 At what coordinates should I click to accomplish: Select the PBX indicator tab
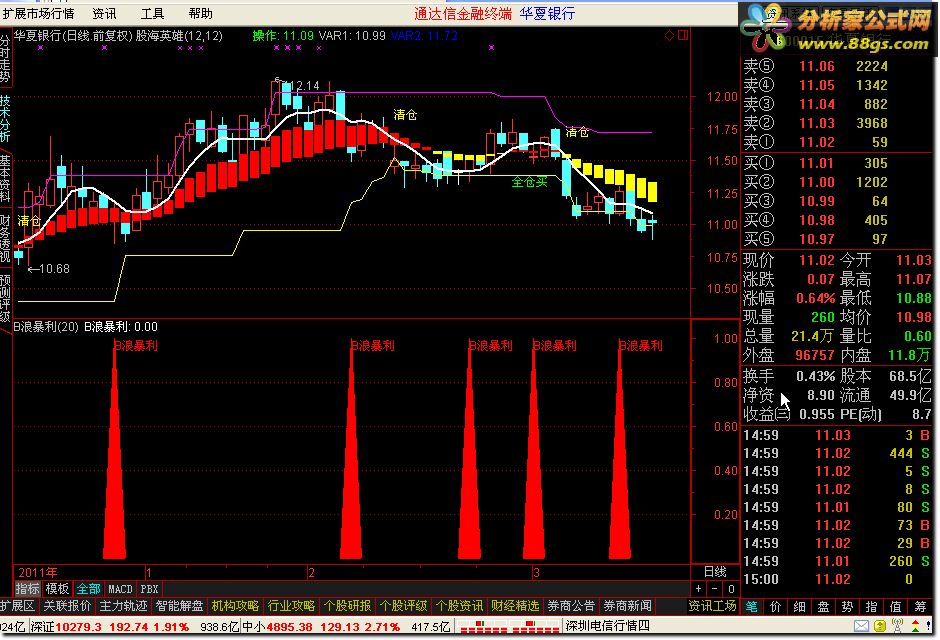(149, 589)
